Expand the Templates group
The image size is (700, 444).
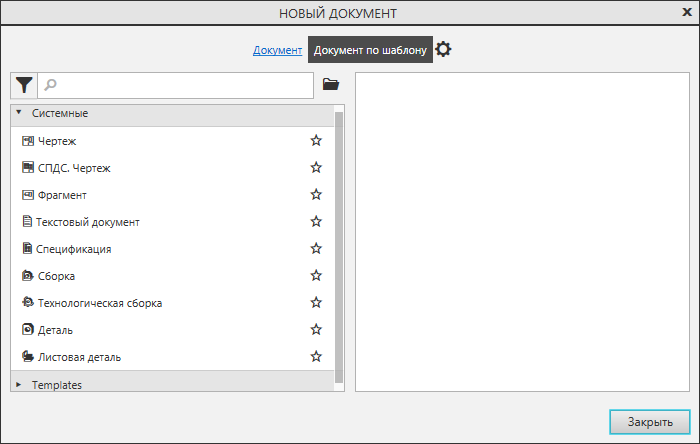(x=19, y=384)
